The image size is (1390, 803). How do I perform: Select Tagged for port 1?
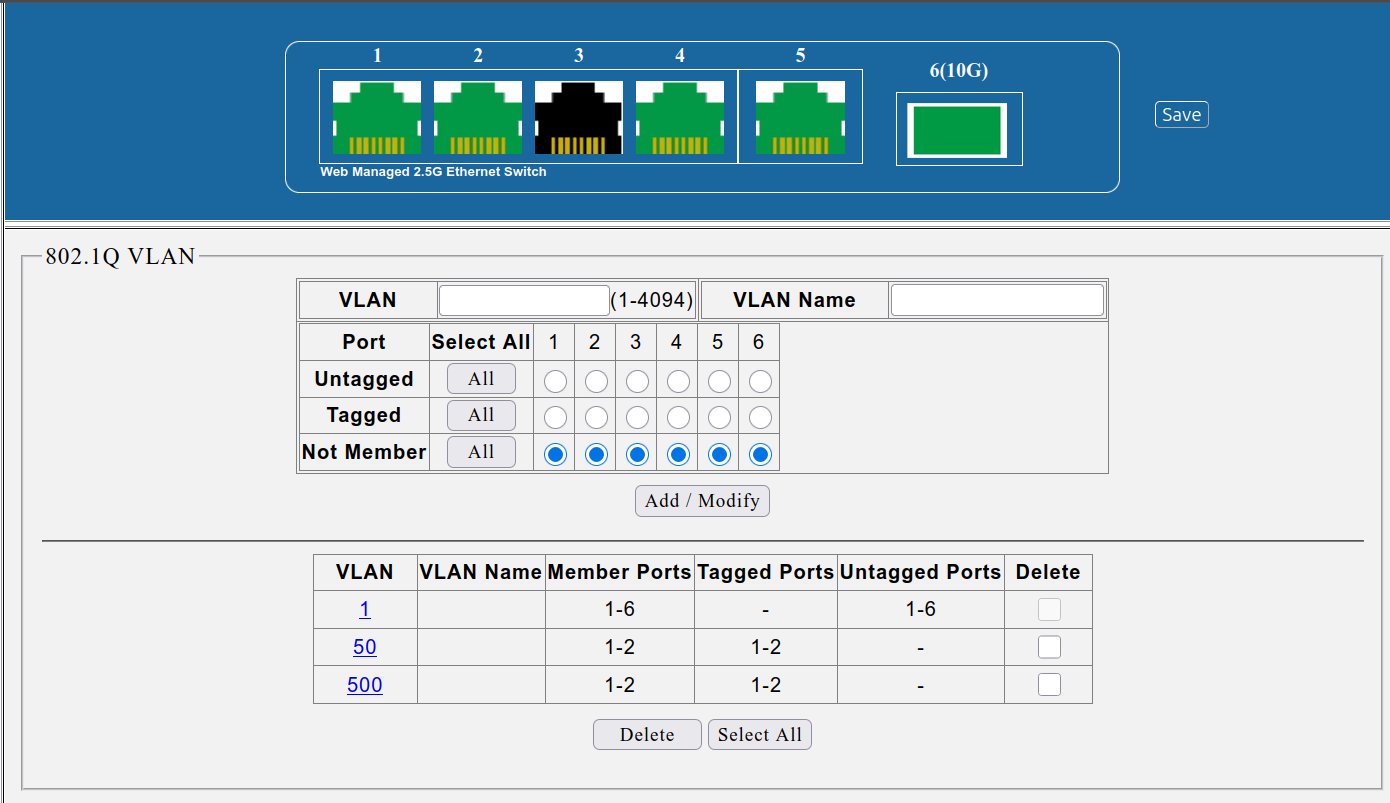(556, 418)
